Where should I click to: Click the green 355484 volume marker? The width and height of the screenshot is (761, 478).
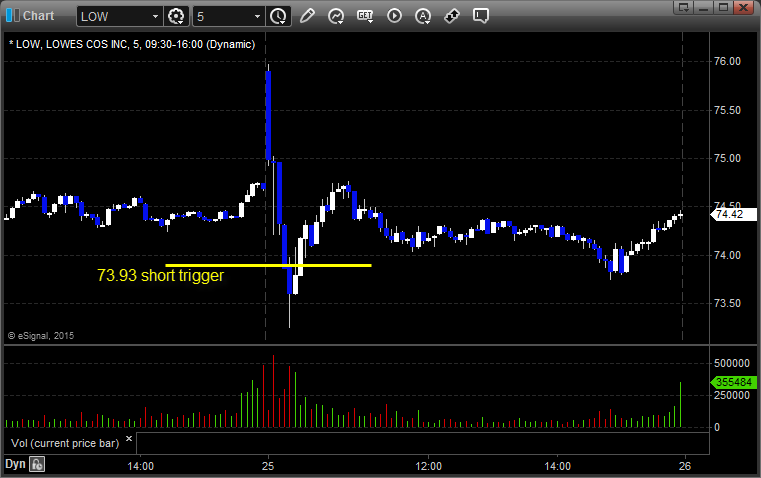(733, 382)
